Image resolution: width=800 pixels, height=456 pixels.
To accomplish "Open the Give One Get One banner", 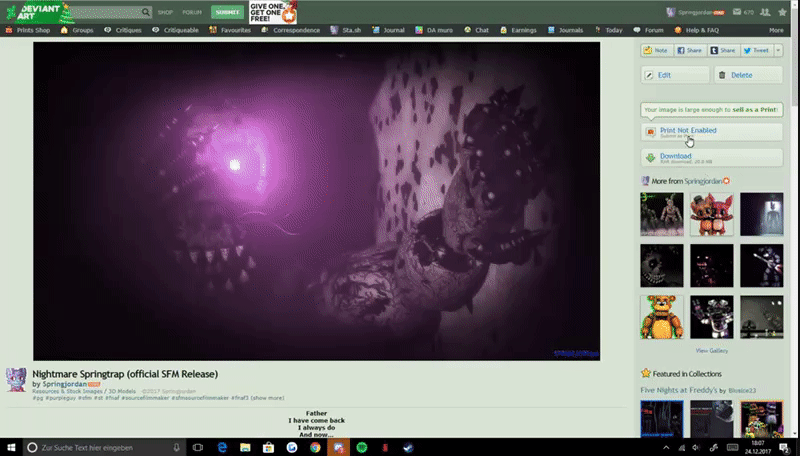I will point(273,12).
